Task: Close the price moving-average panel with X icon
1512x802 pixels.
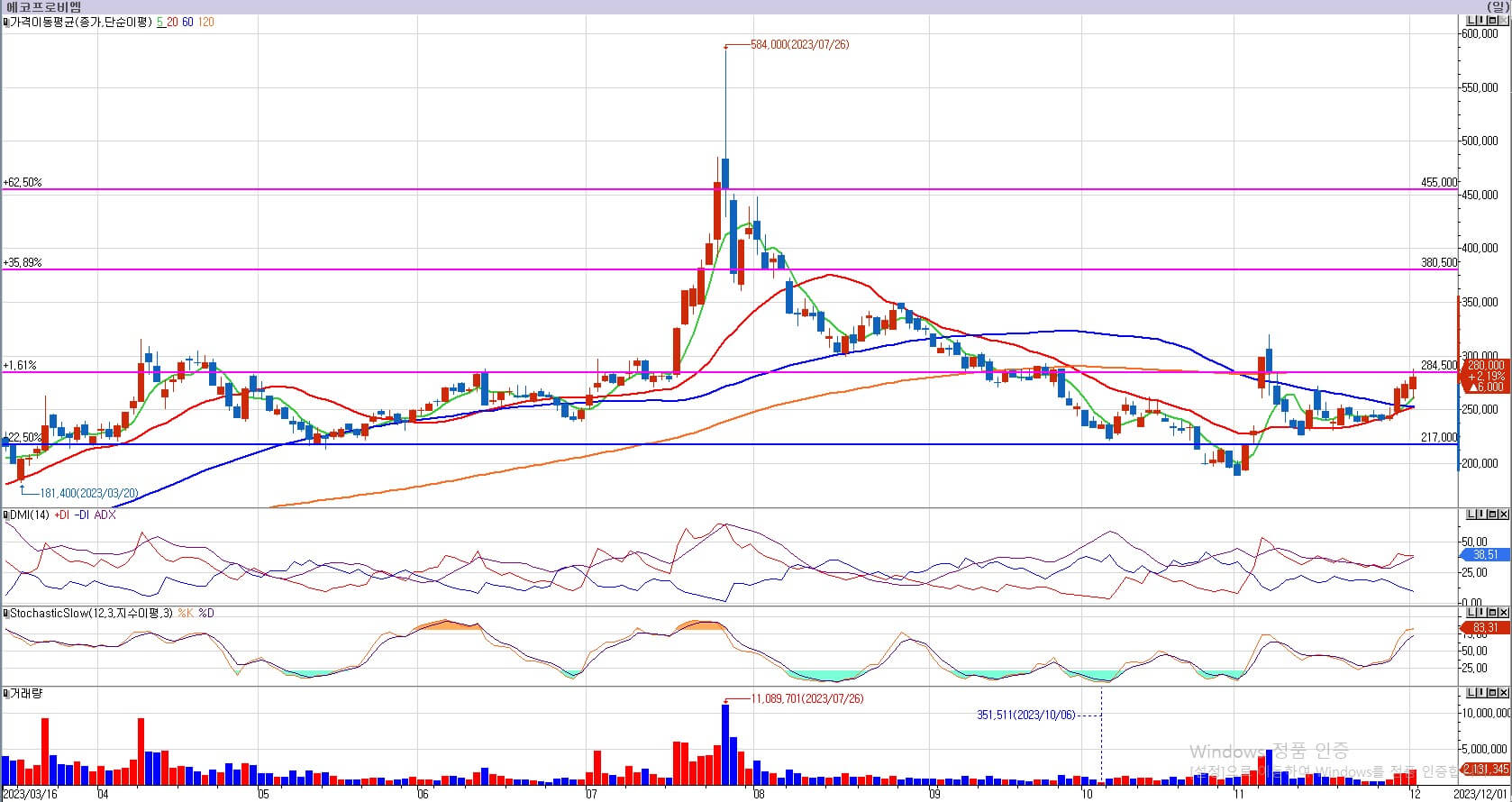Action: pyautogui.click(x=1502, y=21)
